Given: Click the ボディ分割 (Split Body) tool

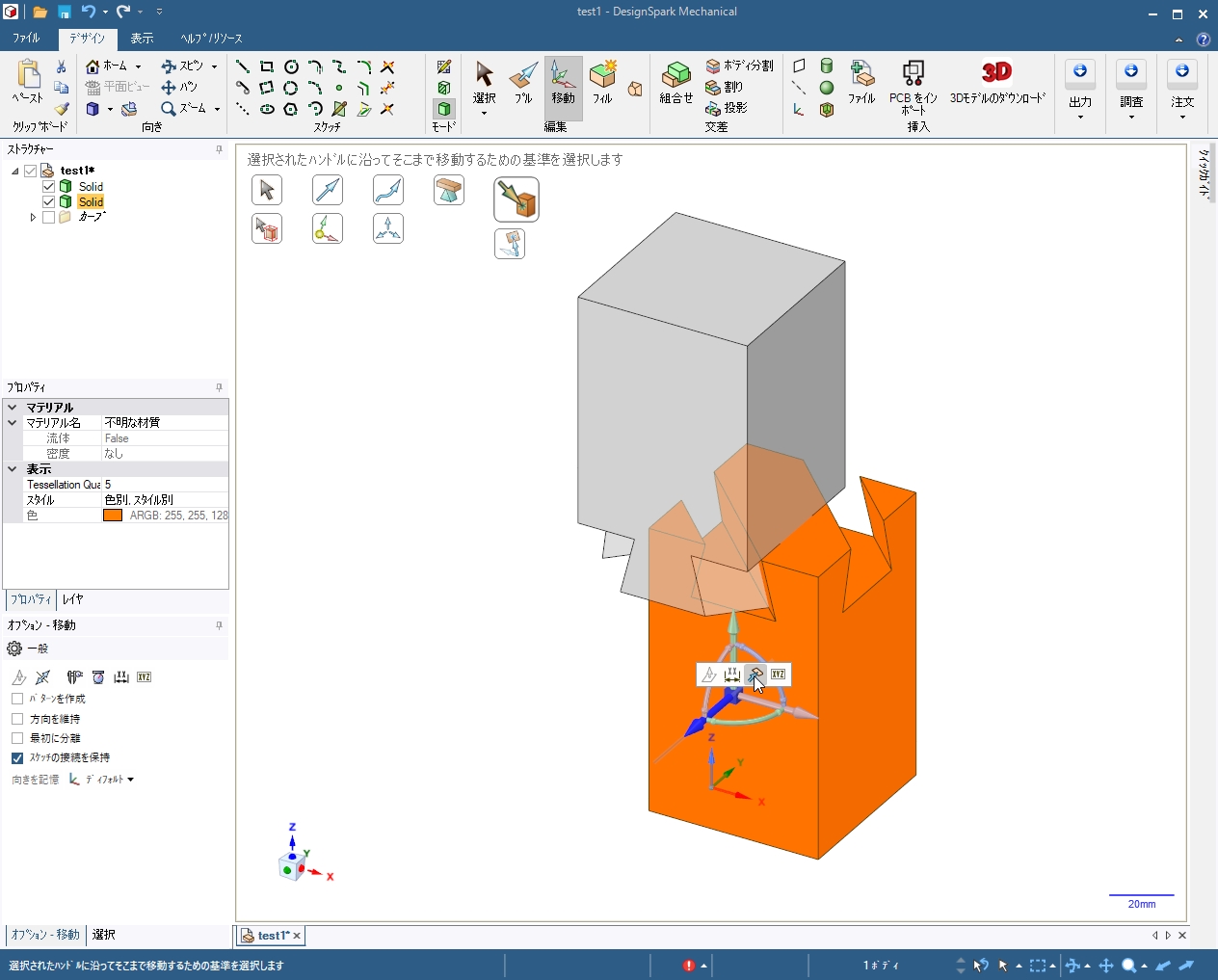Looking at the screenshot, I should 740,66.
